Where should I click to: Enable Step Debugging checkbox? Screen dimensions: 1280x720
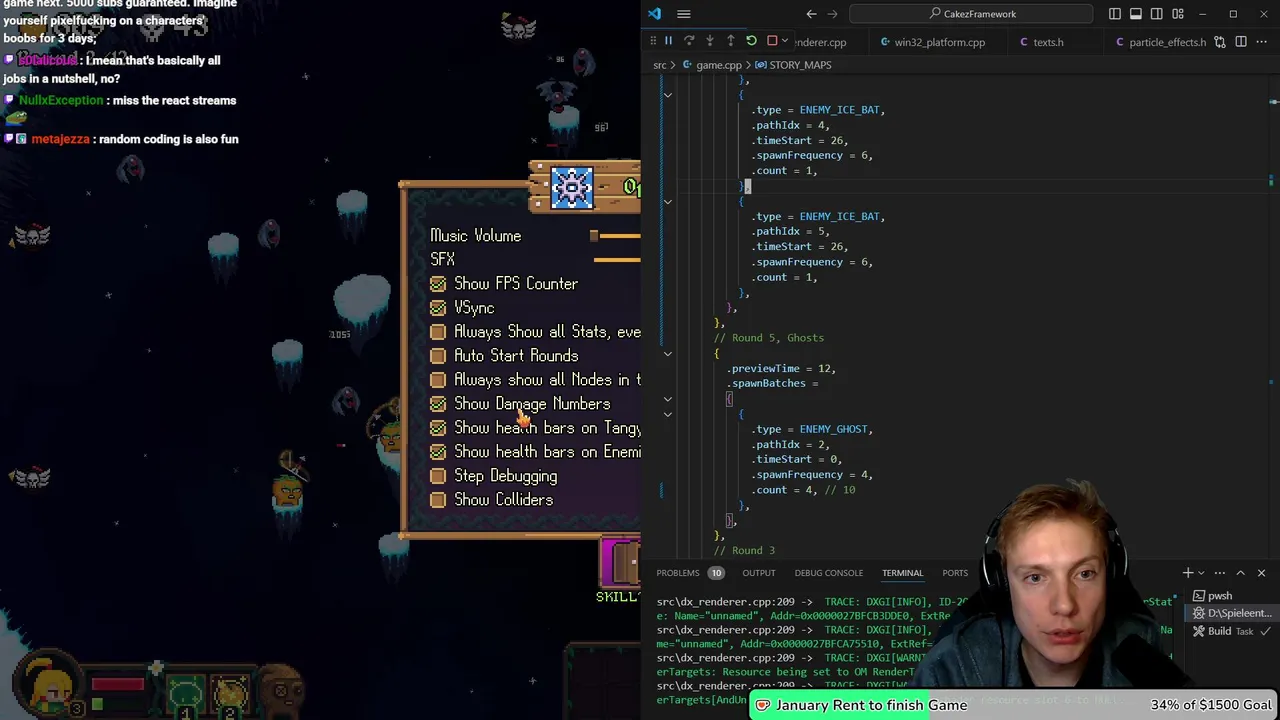[438, 476]
